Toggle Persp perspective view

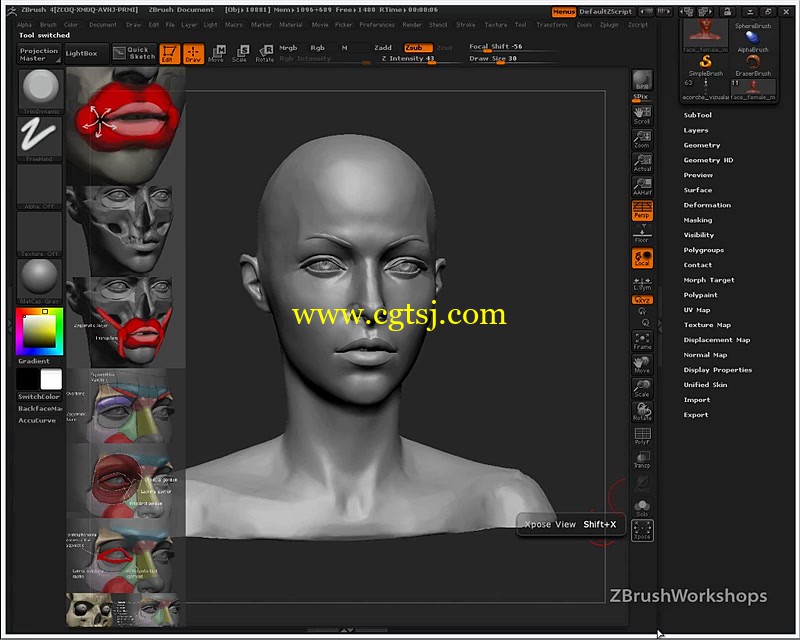point(642,210)
